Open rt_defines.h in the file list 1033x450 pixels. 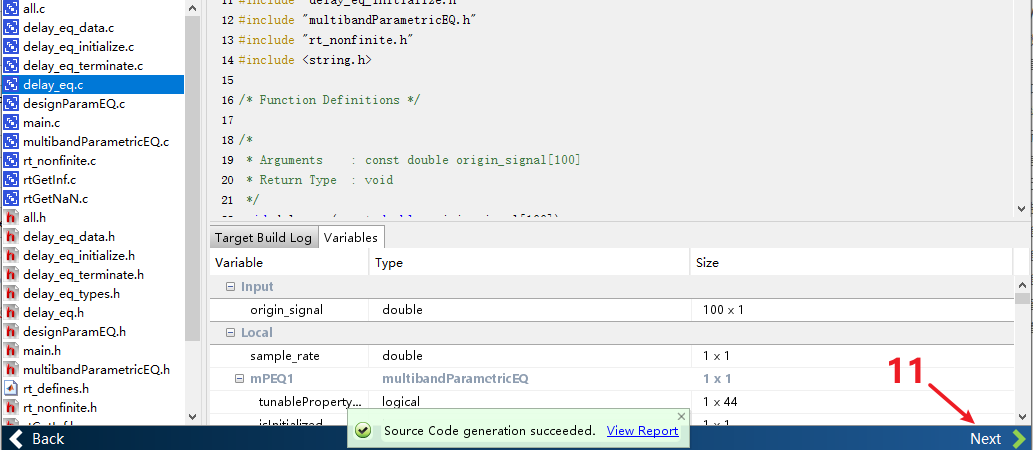click(x=56, y=388)
